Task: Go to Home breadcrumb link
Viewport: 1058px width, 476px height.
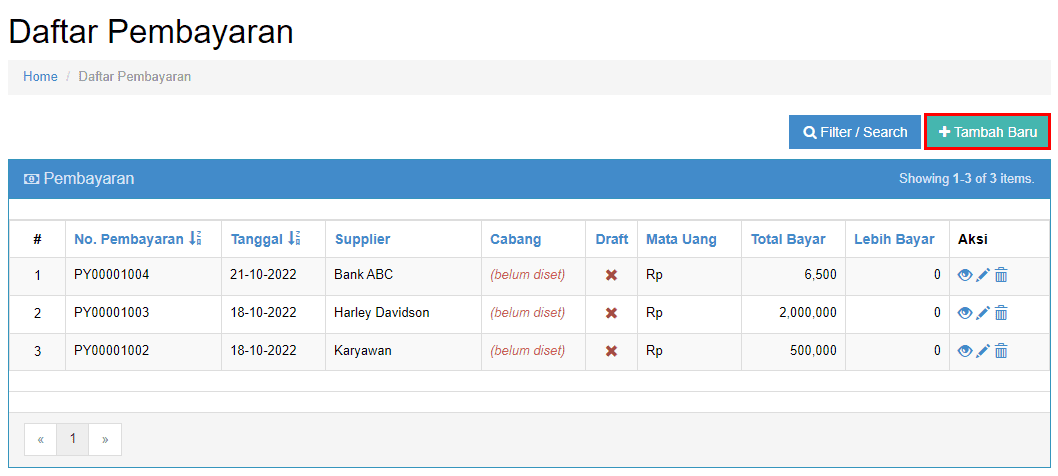Action: point(40,76)
